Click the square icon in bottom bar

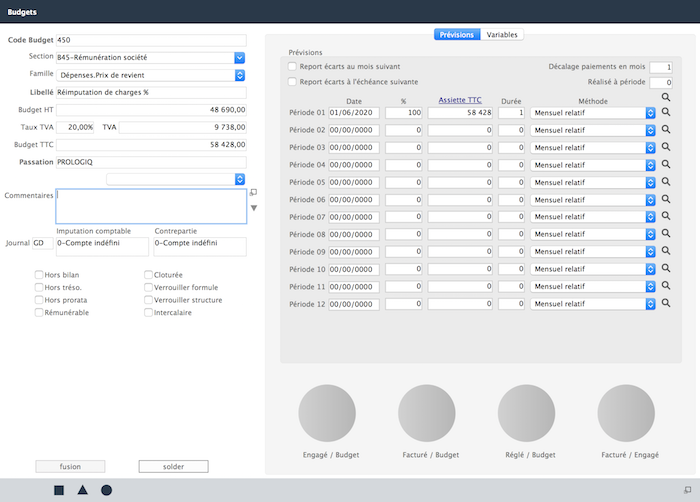pyautogui.click(x=59, y=490)
